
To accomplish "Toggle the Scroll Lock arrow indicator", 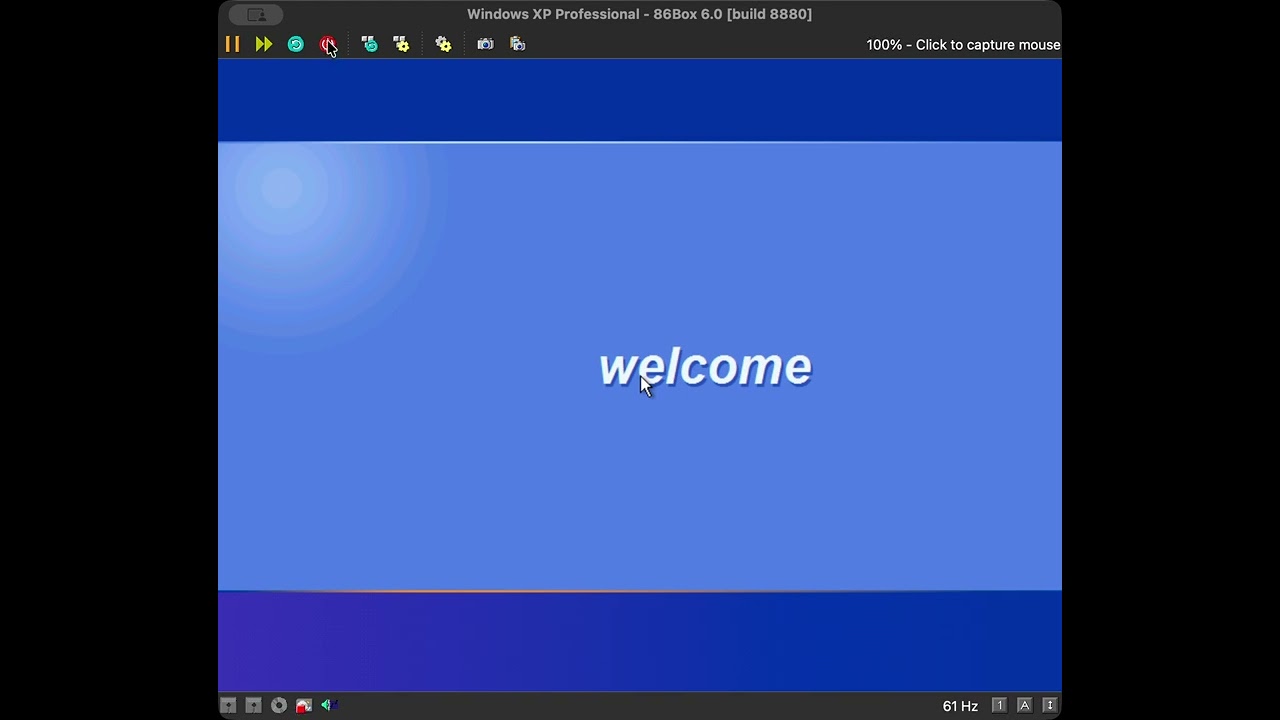I will pos(1049,706).
